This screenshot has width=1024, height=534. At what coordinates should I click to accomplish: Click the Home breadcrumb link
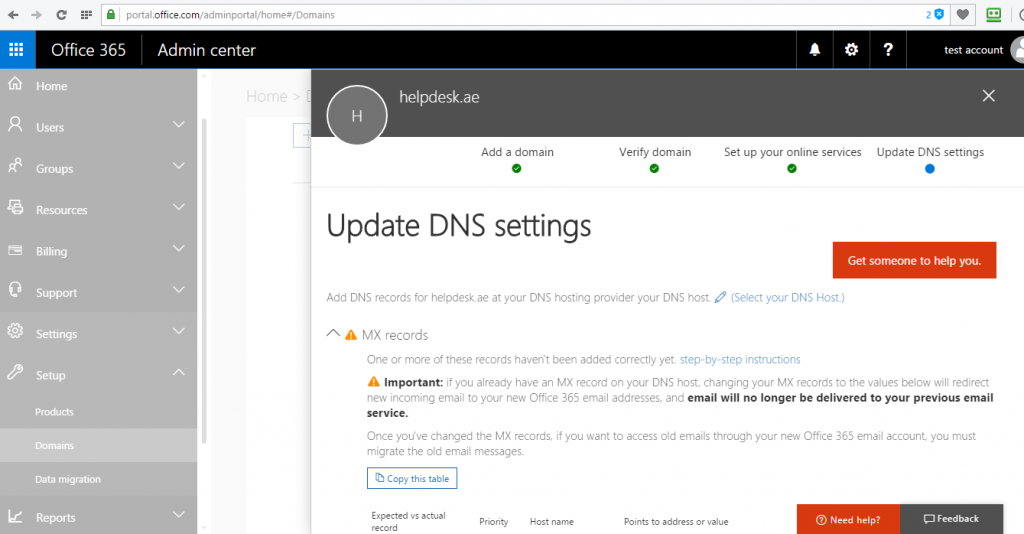pos(266,97)
